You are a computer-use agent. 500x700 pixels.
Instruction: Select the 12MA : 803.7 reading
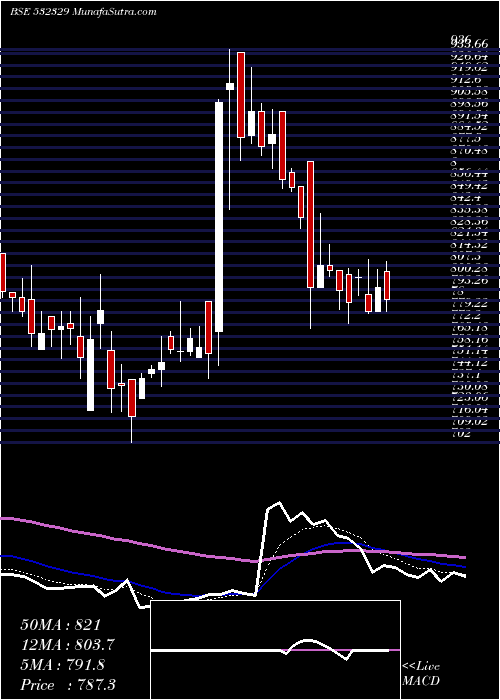coord(68,645)
